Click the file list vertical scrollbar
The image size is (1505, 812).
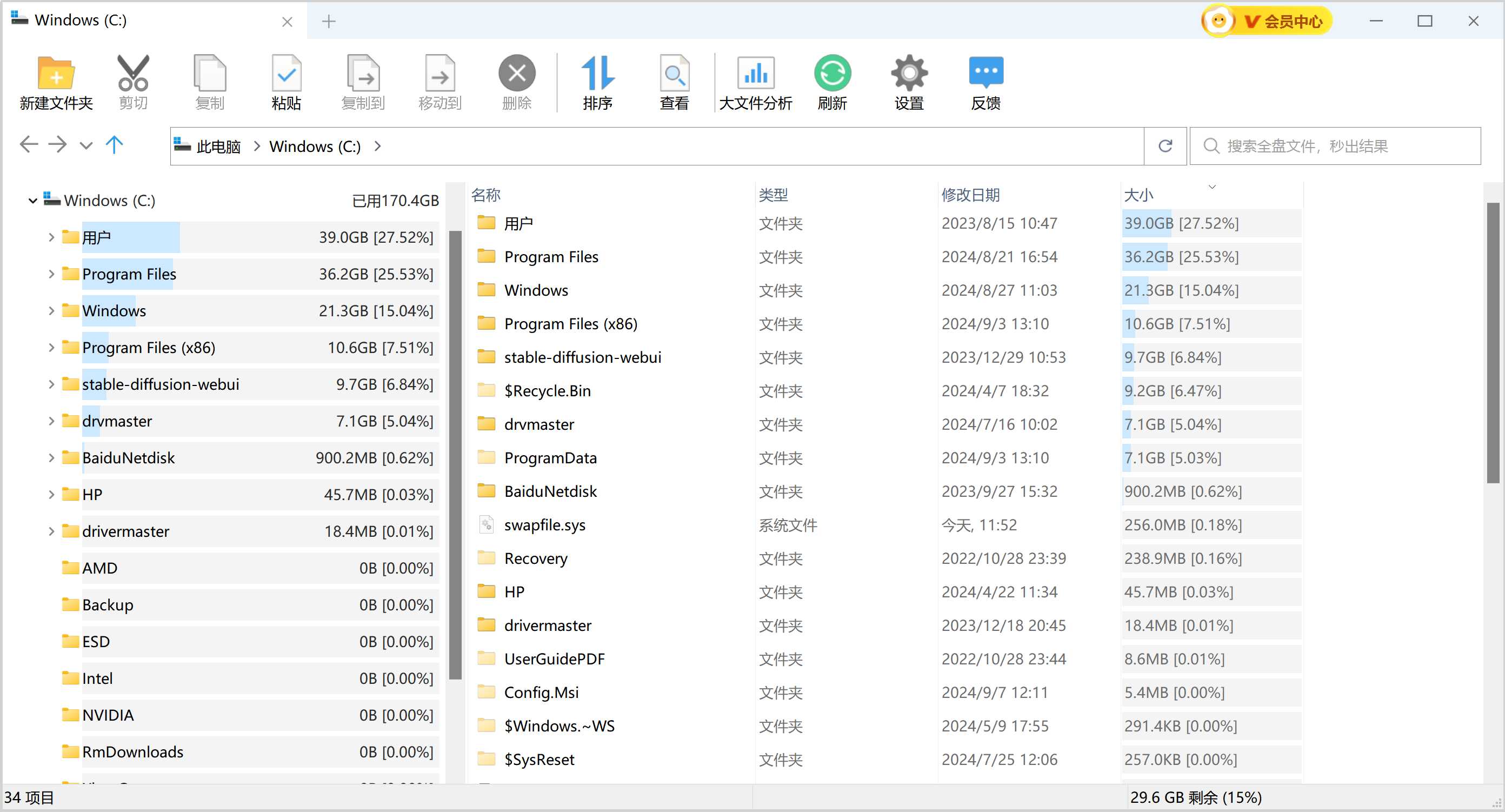point(1493,343)
